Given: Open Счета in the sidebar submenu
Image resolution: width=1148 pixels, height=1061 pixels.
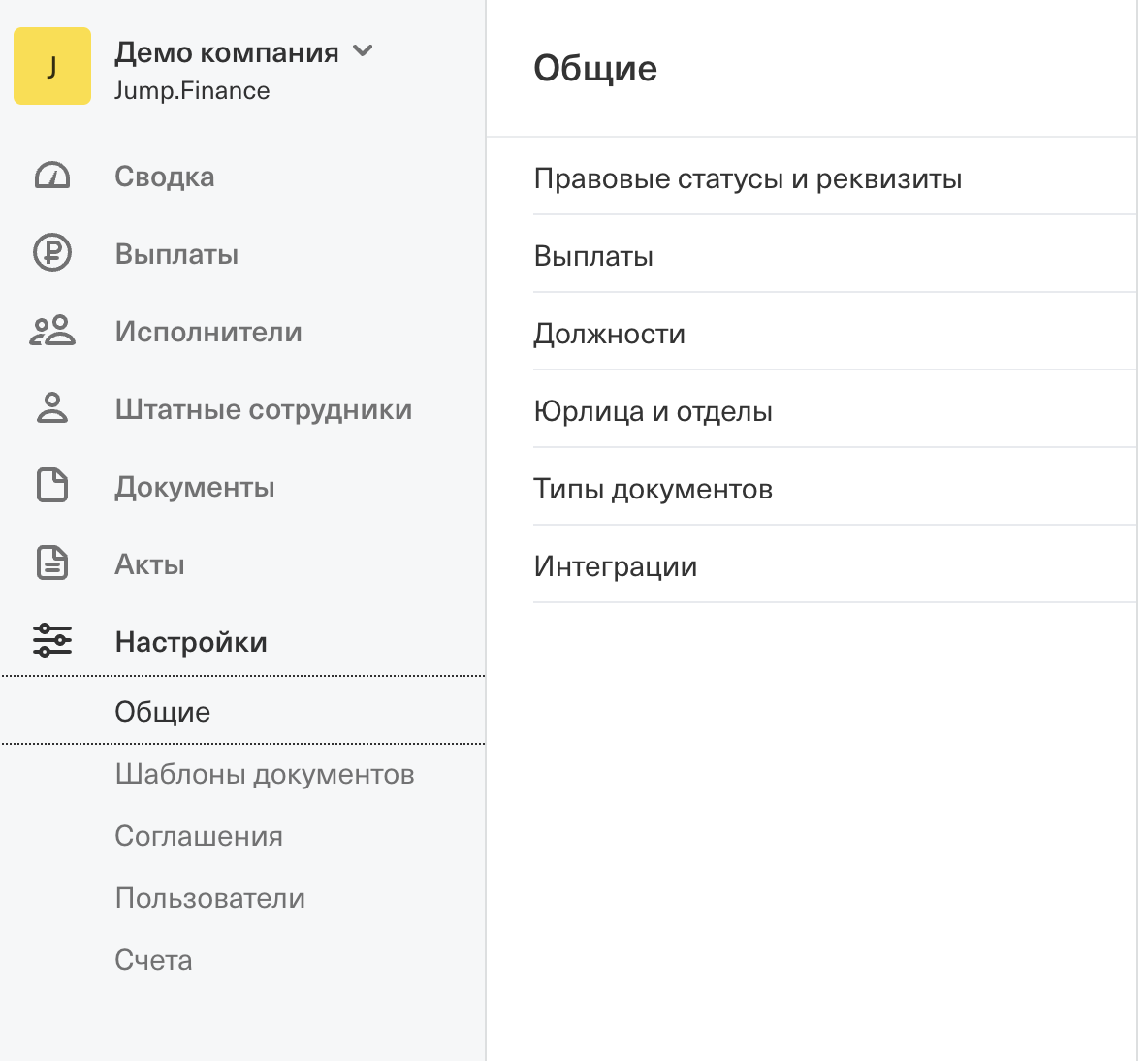Looking at the screenshot, I should pos(153,960).
